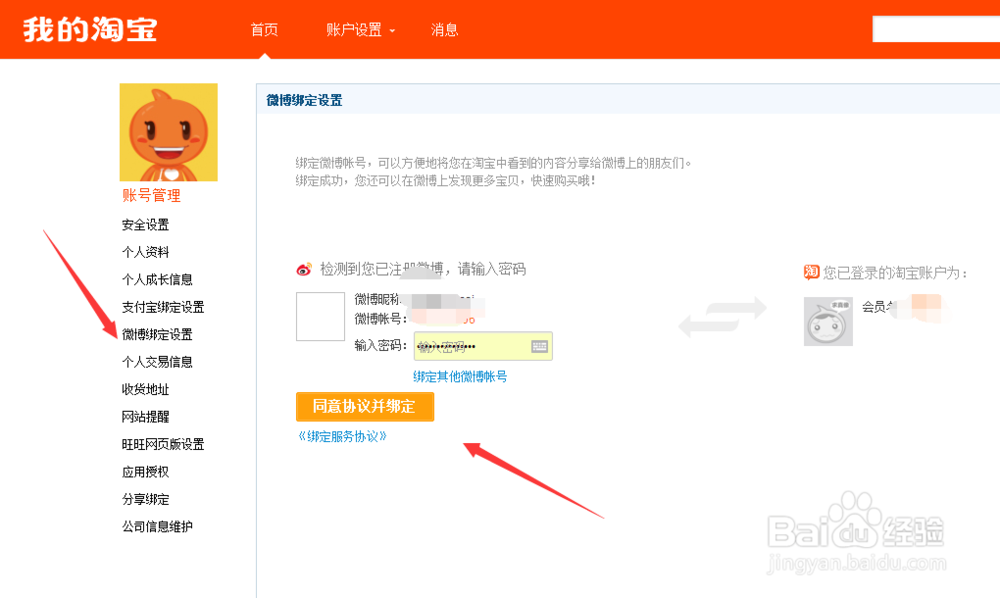
Task: Expand the 账户设置 dropdown menu
Action: click(x=360, y=29)
